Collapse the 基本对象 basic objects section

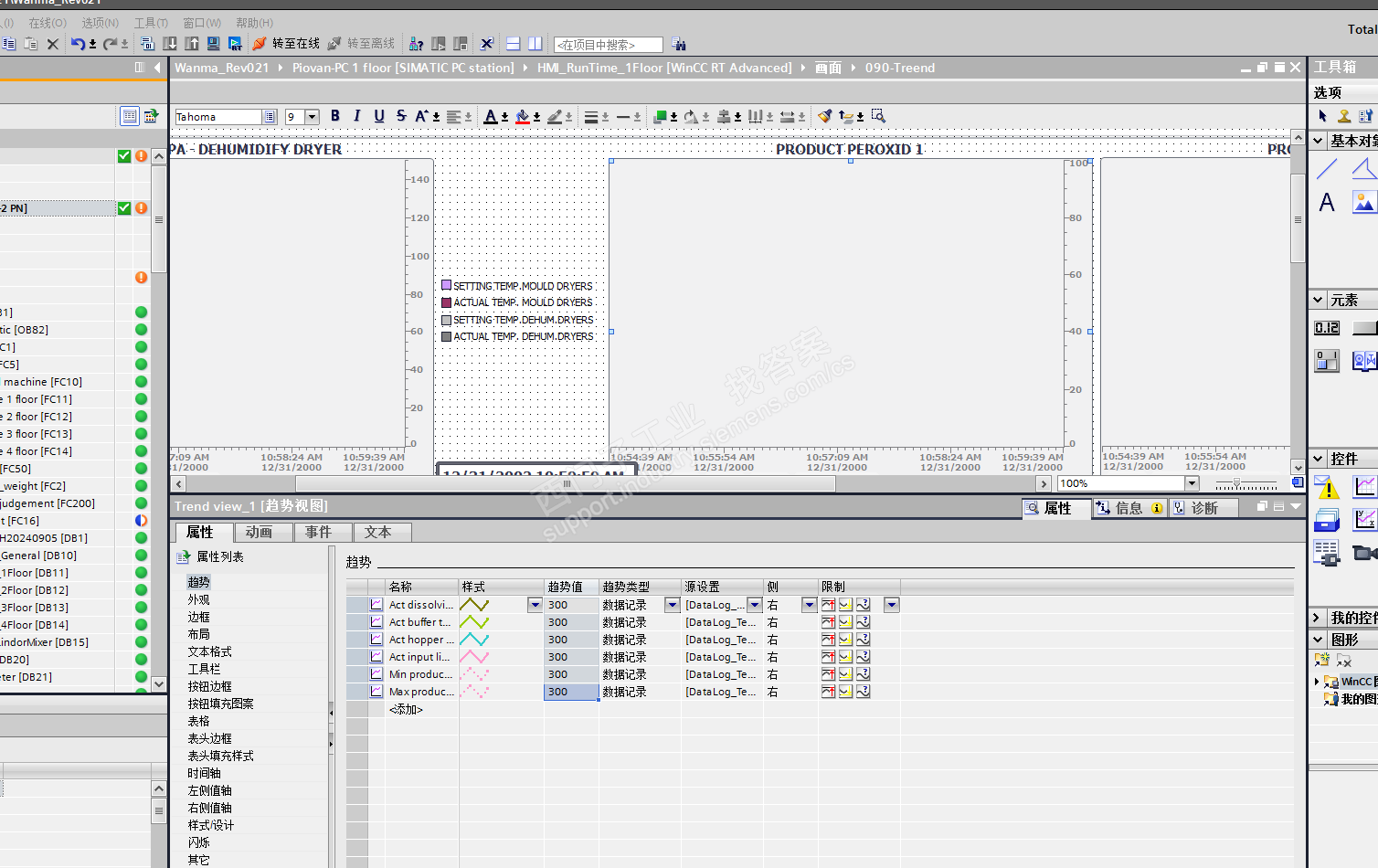1318,141
